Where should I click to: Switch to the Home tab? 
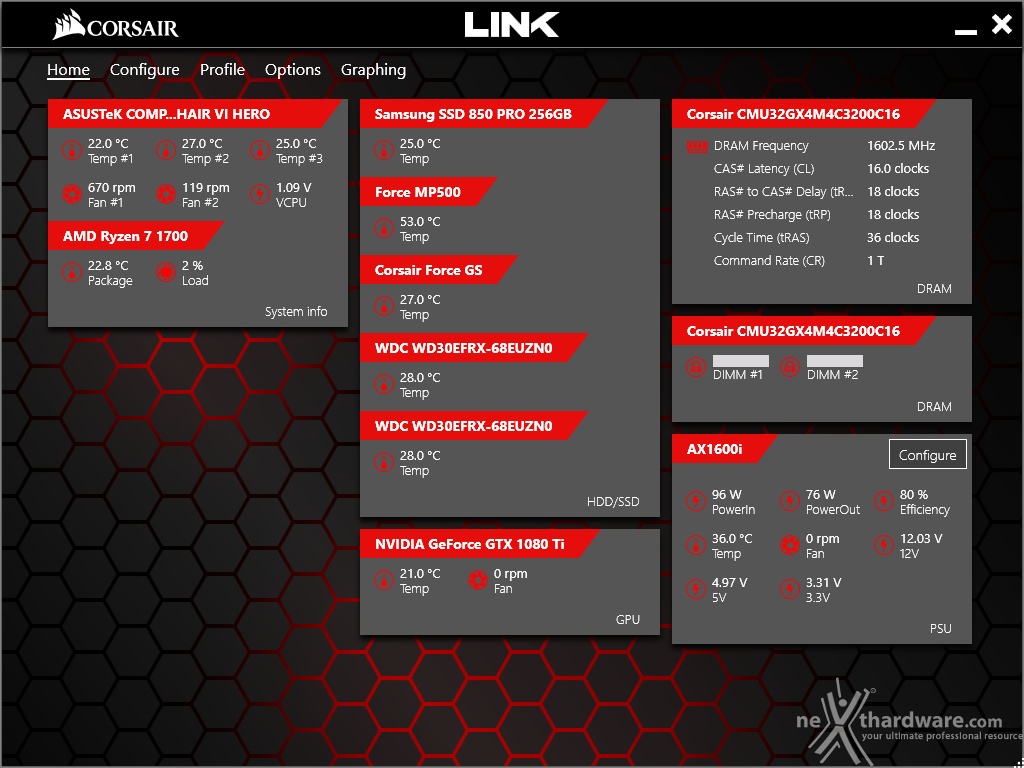tap(68, 70)
